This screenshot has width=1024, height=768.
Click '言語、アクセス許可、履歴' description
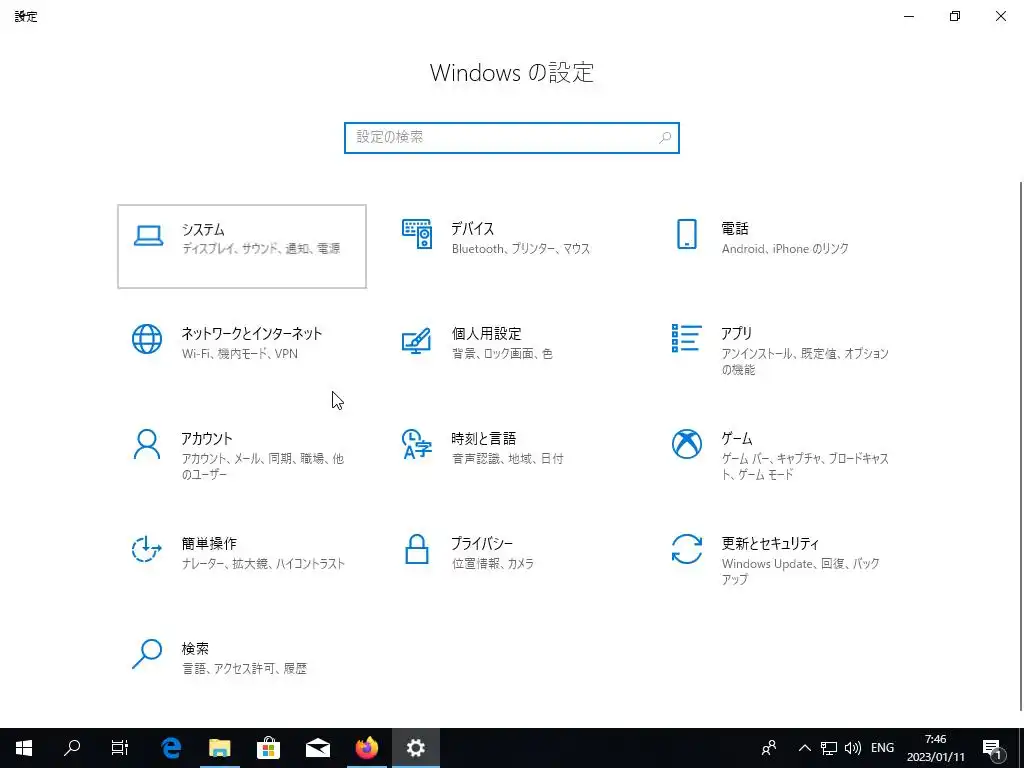(244, 669)
